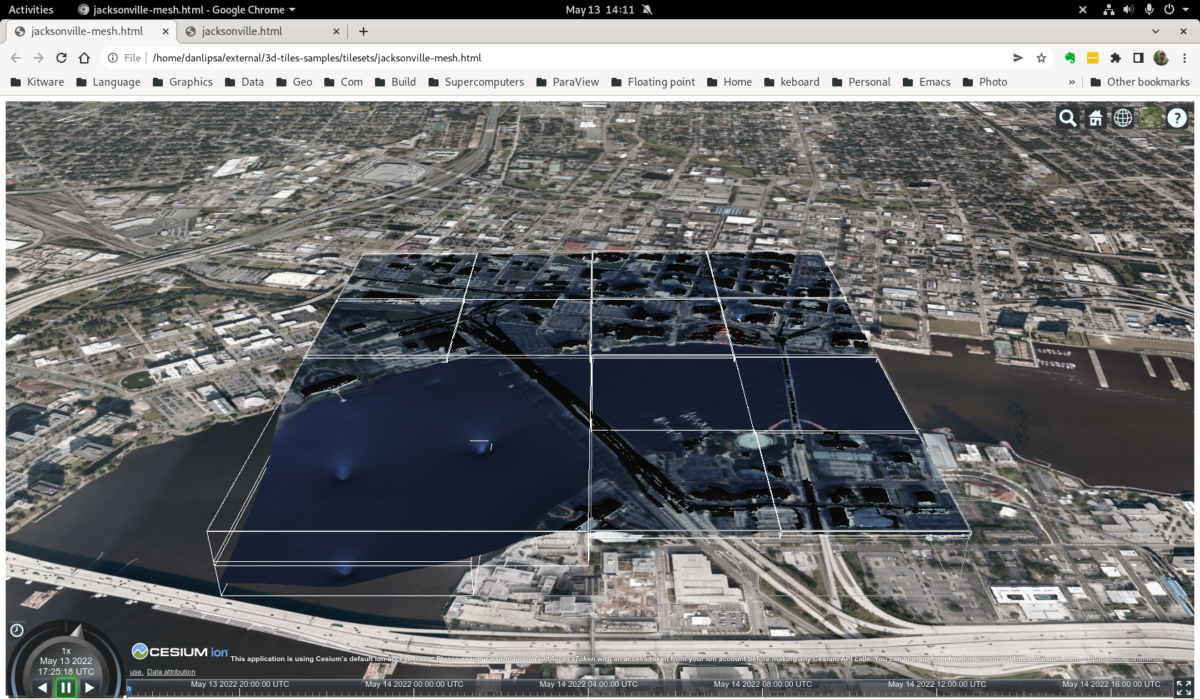Click the Home view button in Cesium toolbar

tap(1095, 118)
